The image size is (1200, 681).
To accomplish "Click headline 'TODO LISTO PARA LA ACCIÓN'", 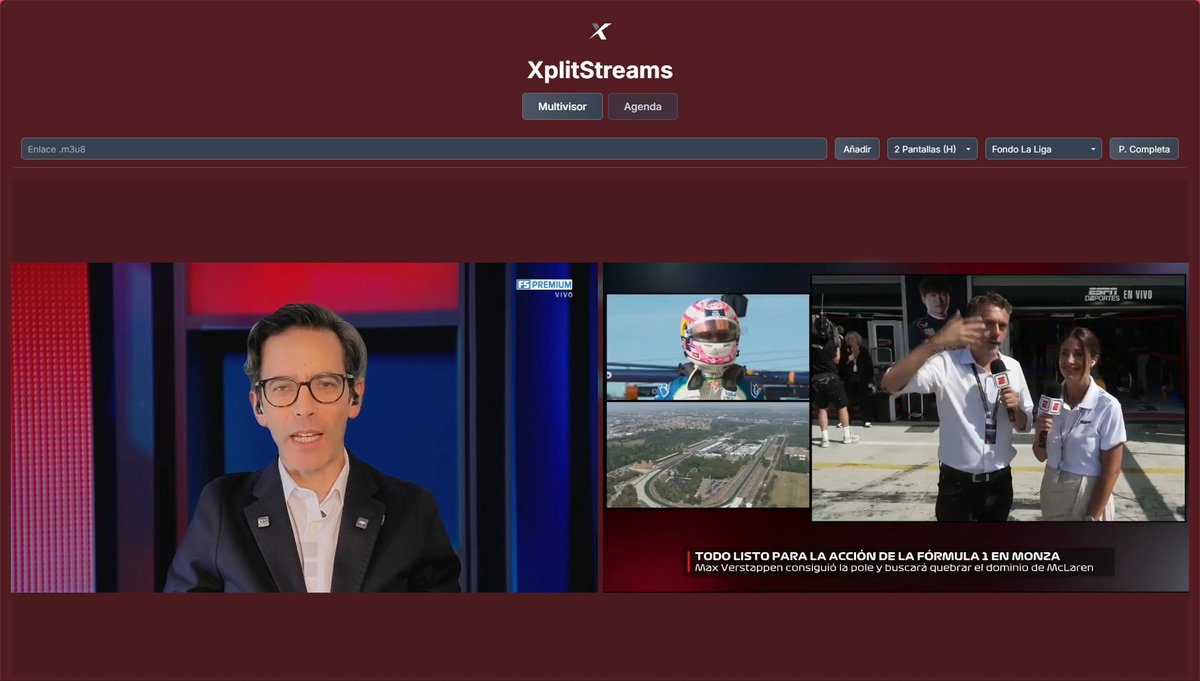I will (x=877, y=555).
